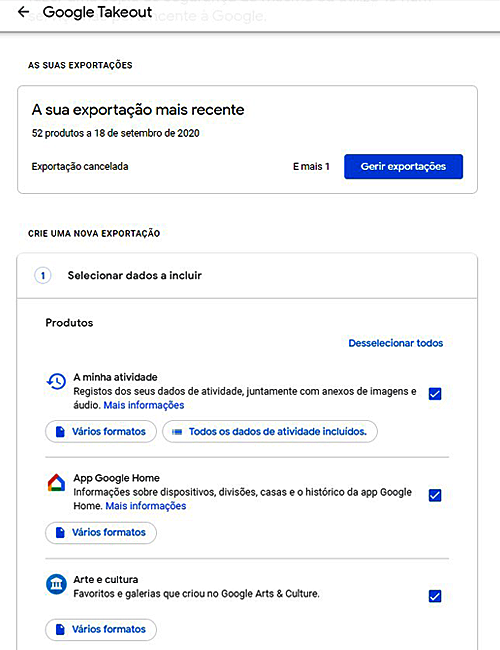Uncheck the App Google Home checkbox
Screen dimensions: 500x650
(x=435, y=495)
